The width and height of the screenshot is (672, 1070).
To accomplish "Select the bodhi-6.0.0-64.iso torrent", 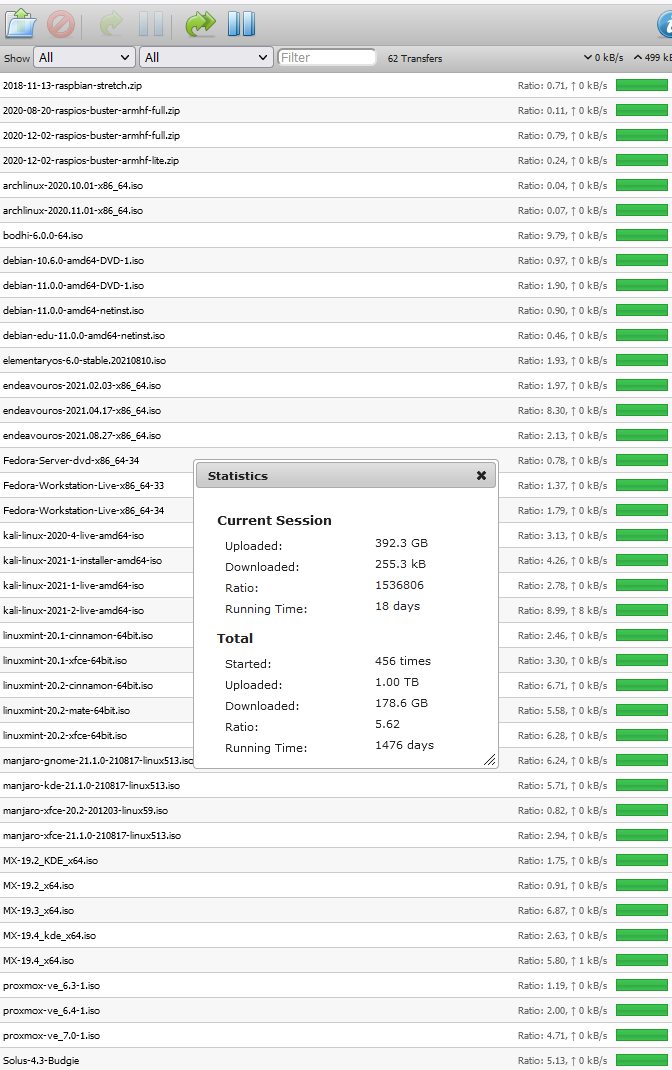I will [336, 235].
